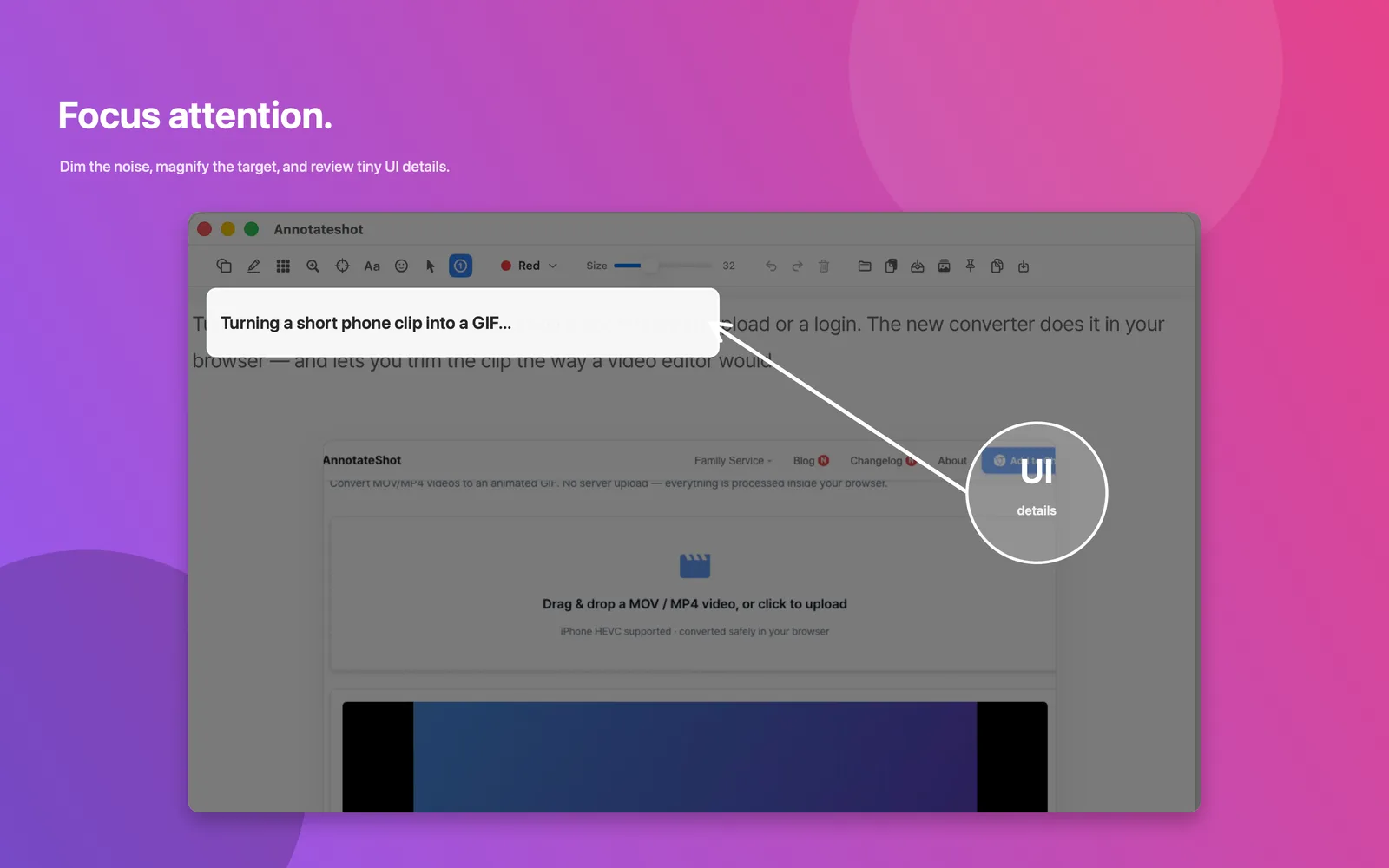
Task: Close the Annotateshot window
Action: coord(205,229)
